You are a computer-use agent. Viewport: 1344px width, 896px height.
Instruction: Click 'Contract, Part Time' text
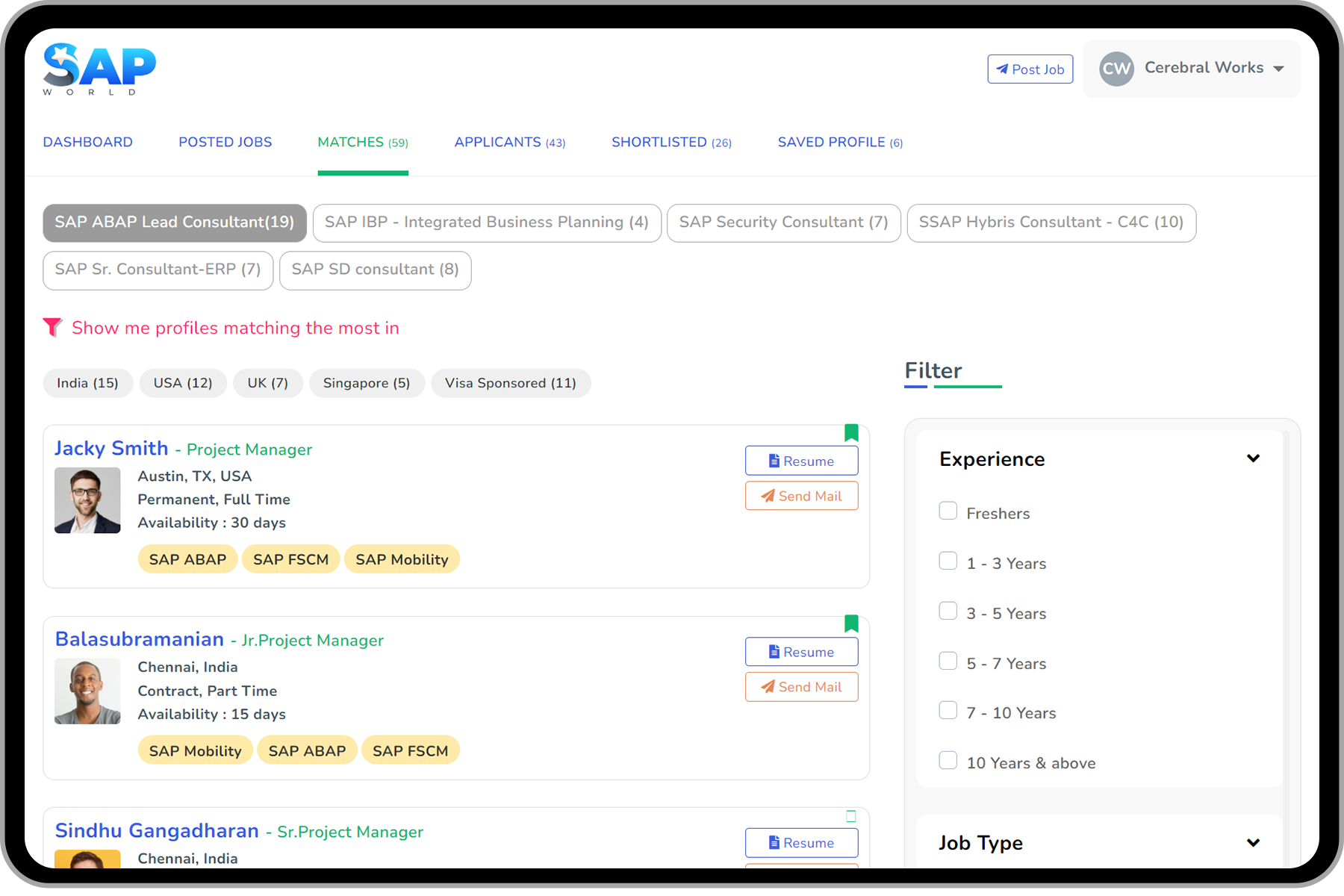tap(207, 691)
